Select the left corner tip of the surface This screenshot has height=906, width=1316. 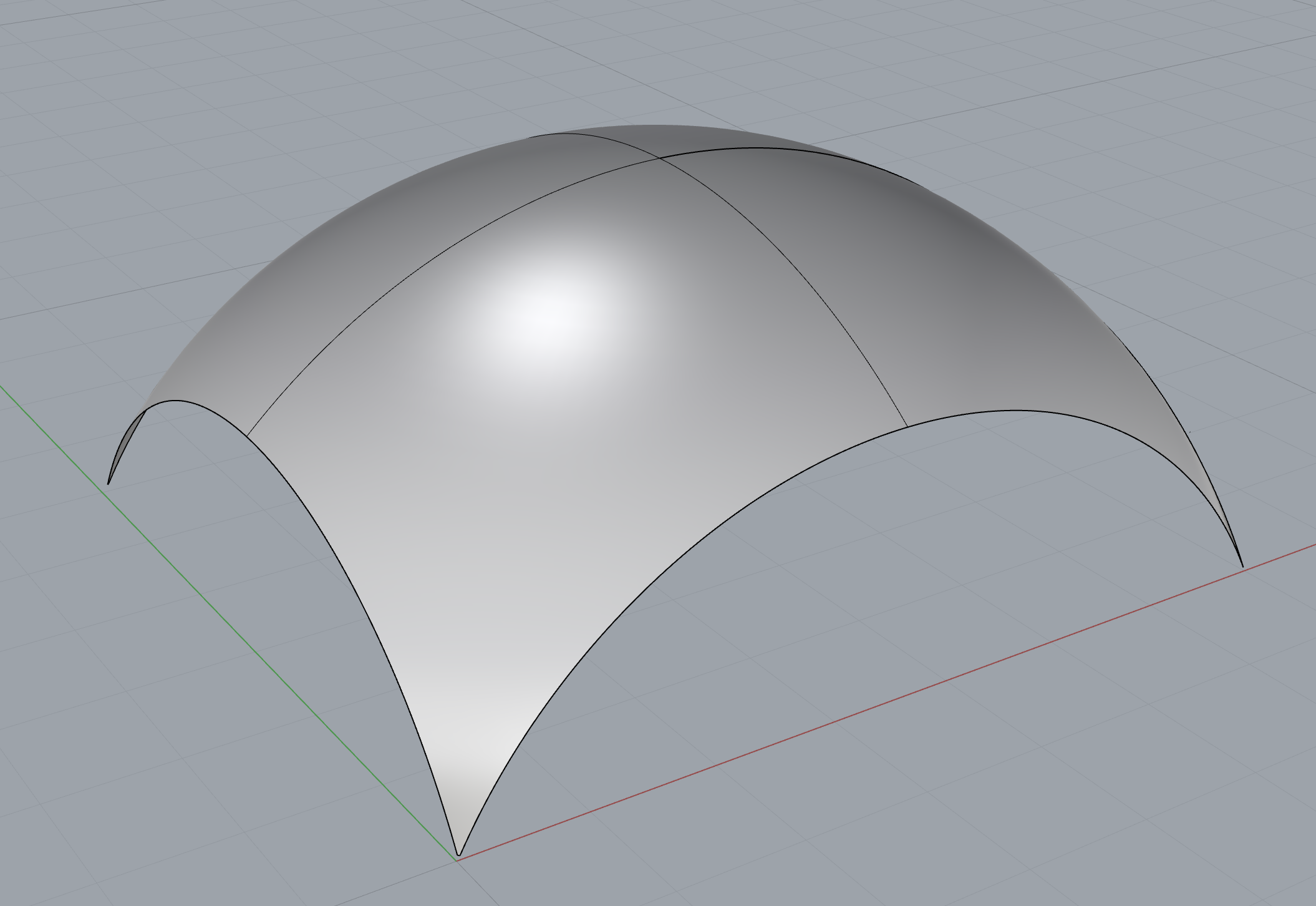click(109, 482)
